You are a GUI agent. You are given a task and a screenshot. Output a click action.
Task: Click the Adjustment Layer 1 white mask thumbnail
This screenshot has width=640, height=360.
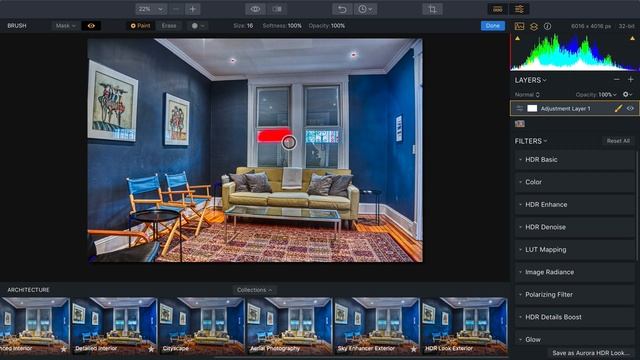coord(532,109)
